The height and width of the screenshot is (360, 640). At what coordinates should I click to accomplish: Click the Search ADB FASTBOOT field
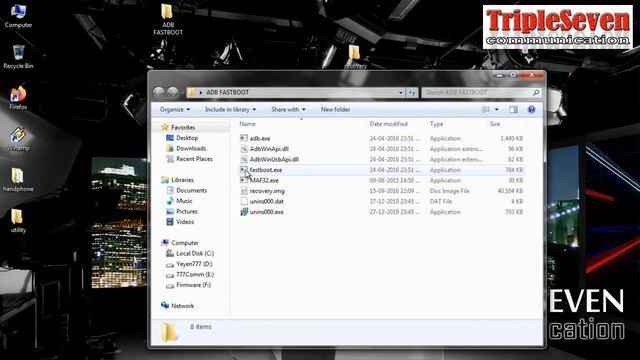tap(477, 93)
